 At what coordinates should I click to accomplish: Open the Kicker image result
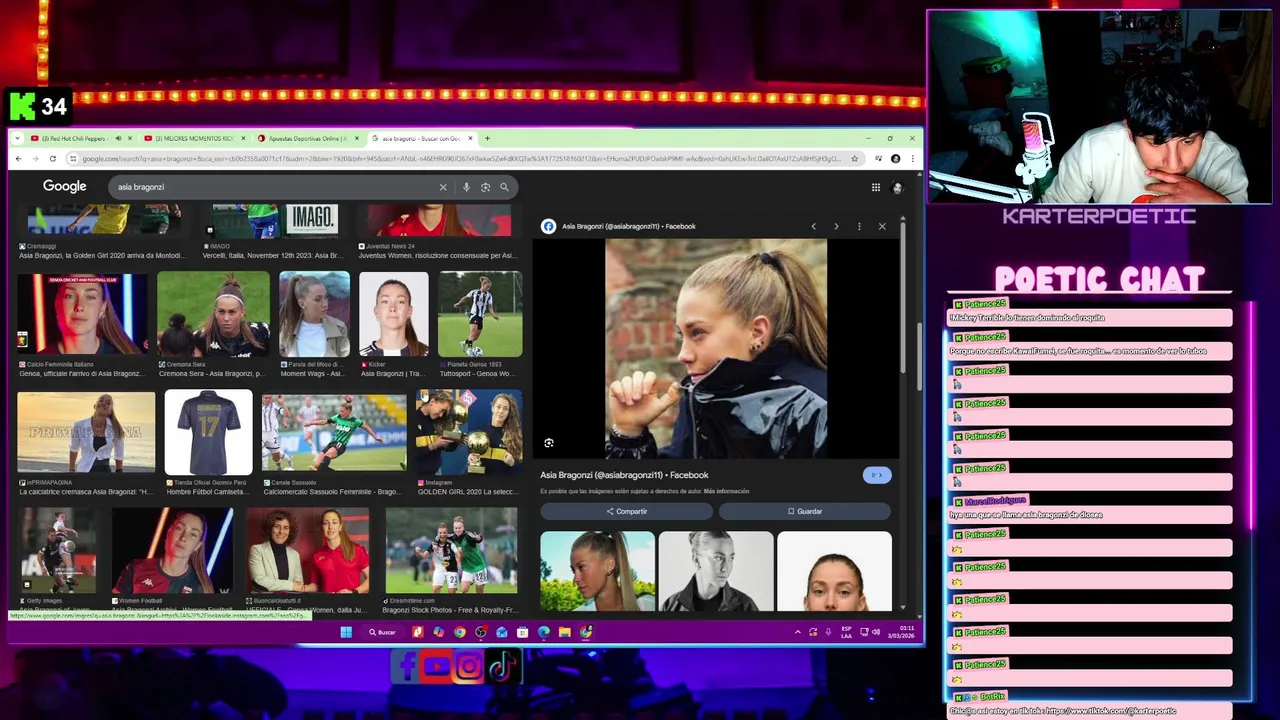(394, 316)
